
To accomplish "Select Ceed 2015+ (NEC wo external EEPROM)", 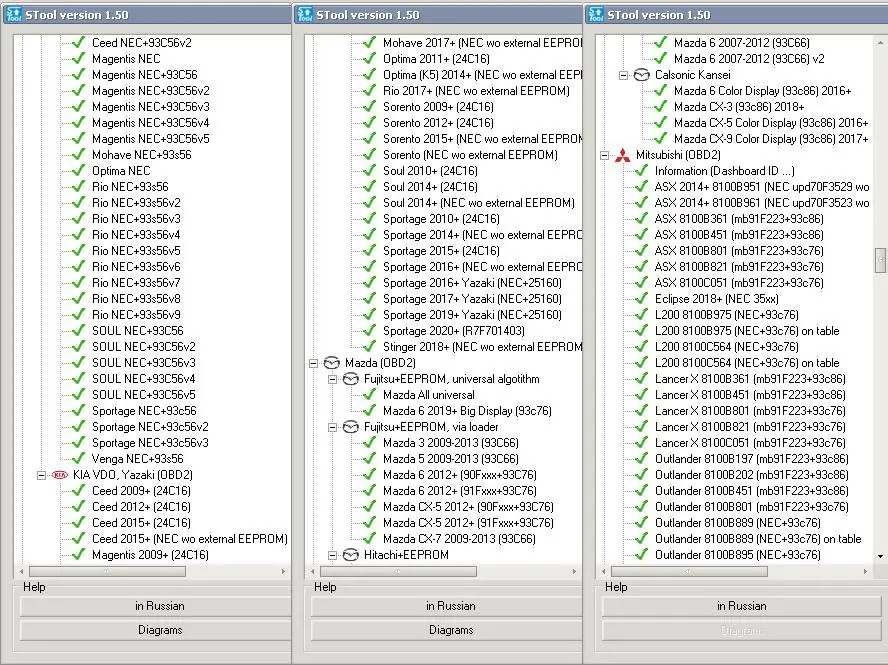I will point(190,539).
